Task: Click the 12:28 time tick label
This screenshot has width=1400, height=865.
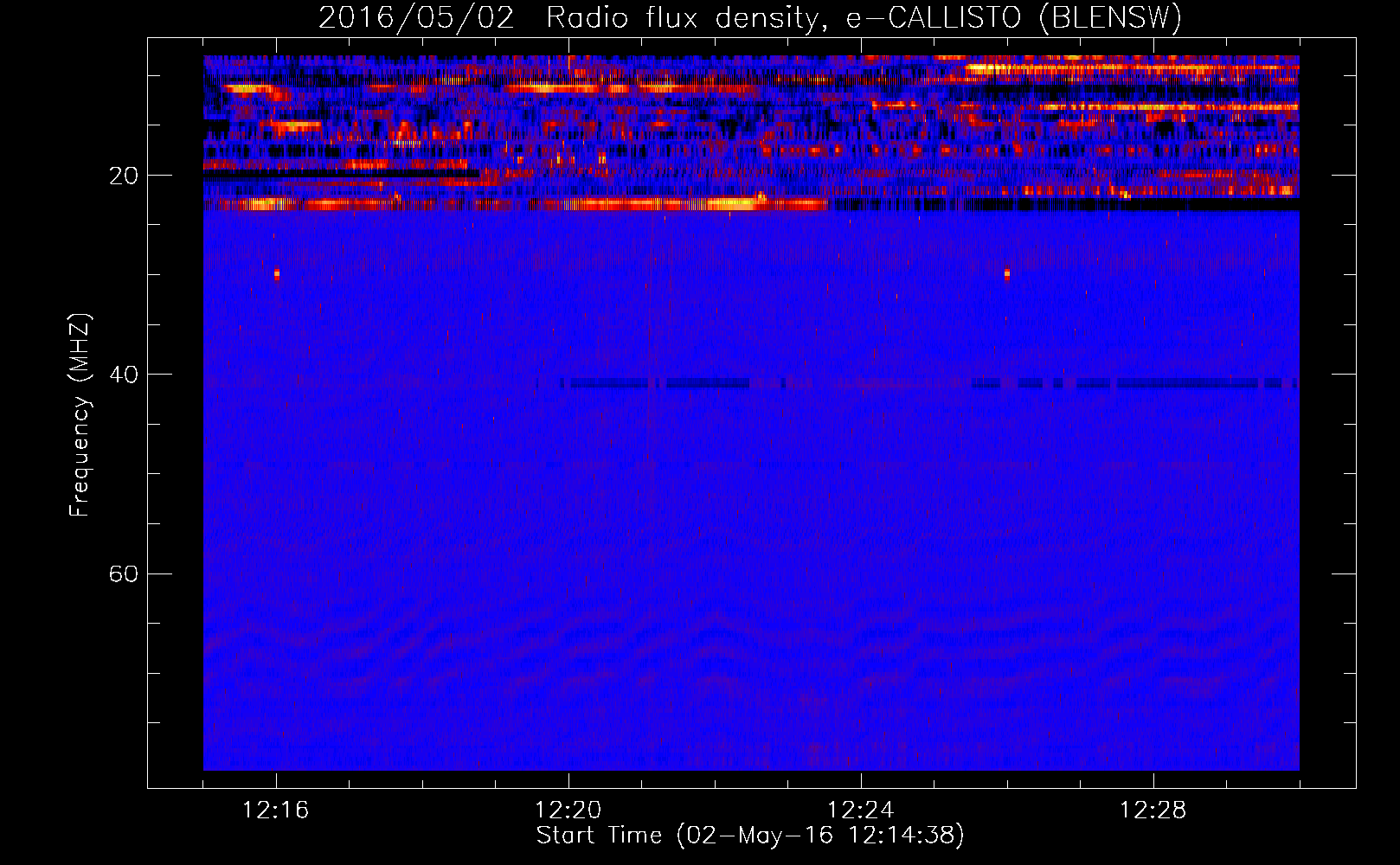Action: coord(1153,811)
